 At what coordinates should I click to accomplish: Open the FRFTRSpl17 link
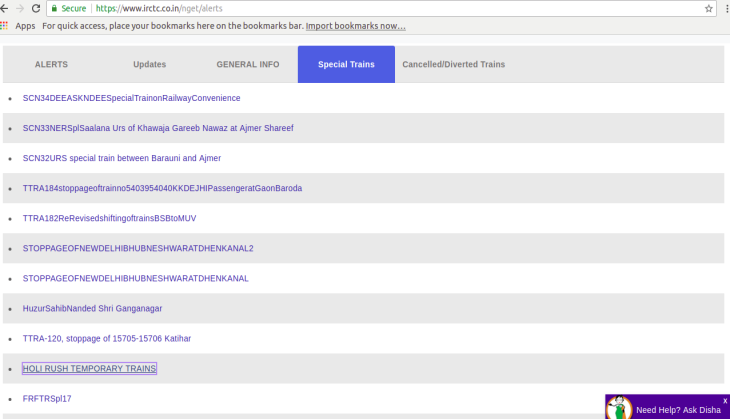(x=47, y=399)
